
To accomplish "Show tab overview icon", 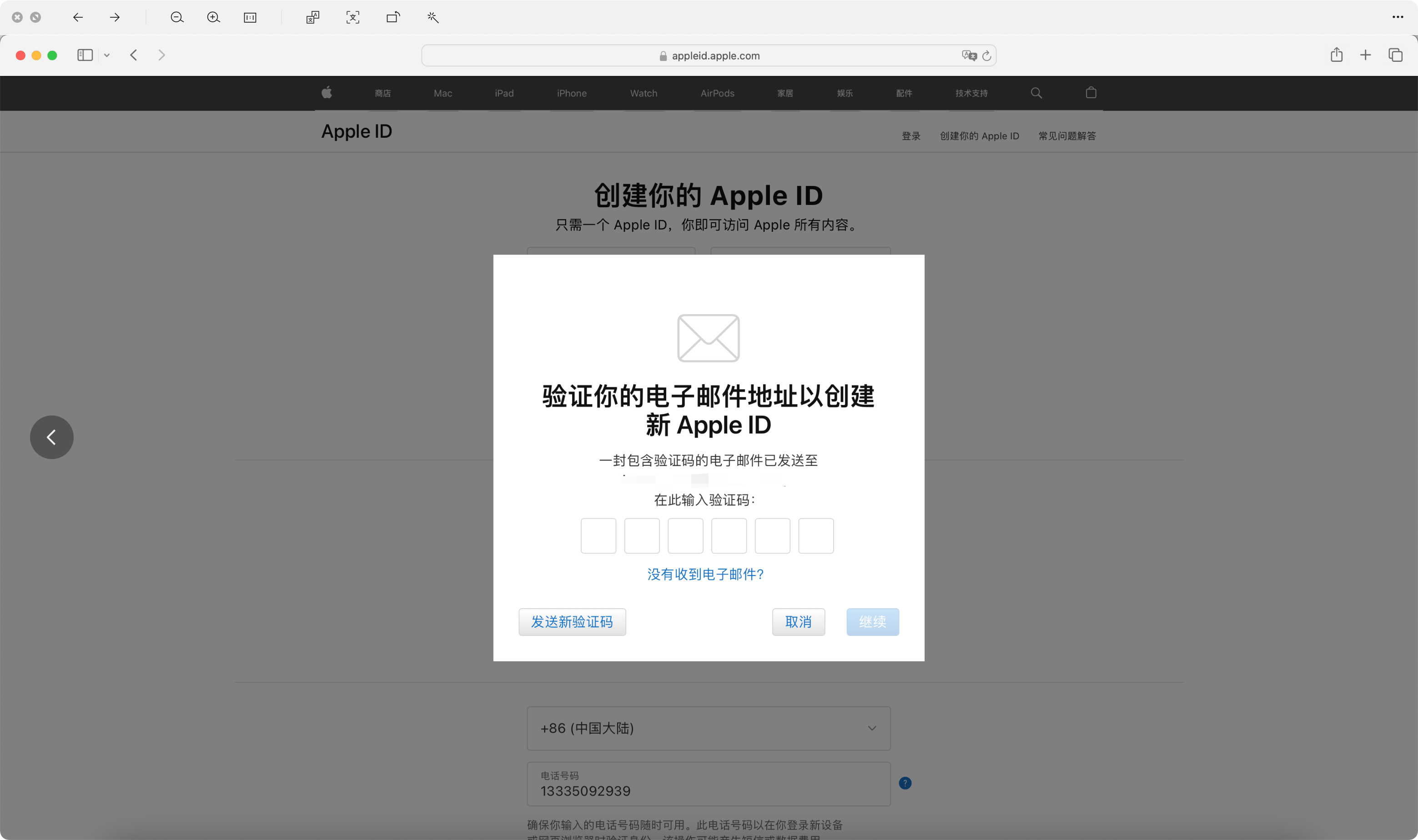I will pyautogui.click(x=1395, y=55).
